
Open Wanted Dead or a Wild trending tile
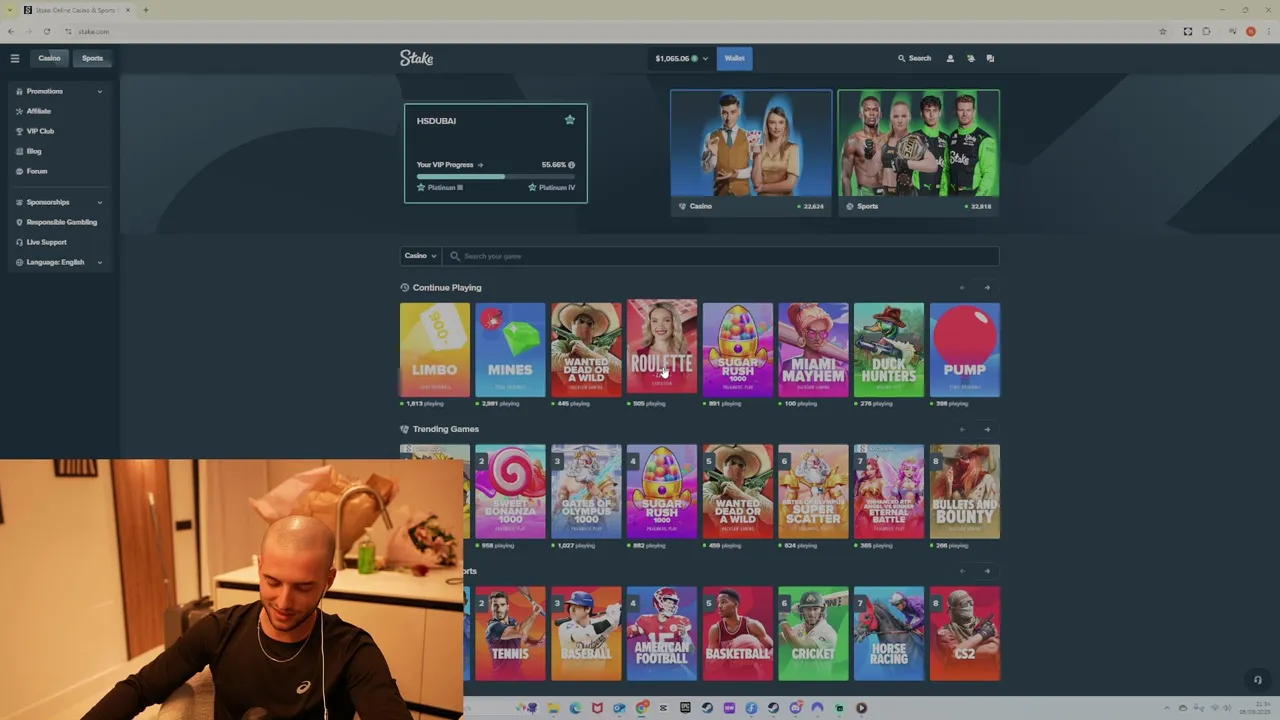coord(738,492)
